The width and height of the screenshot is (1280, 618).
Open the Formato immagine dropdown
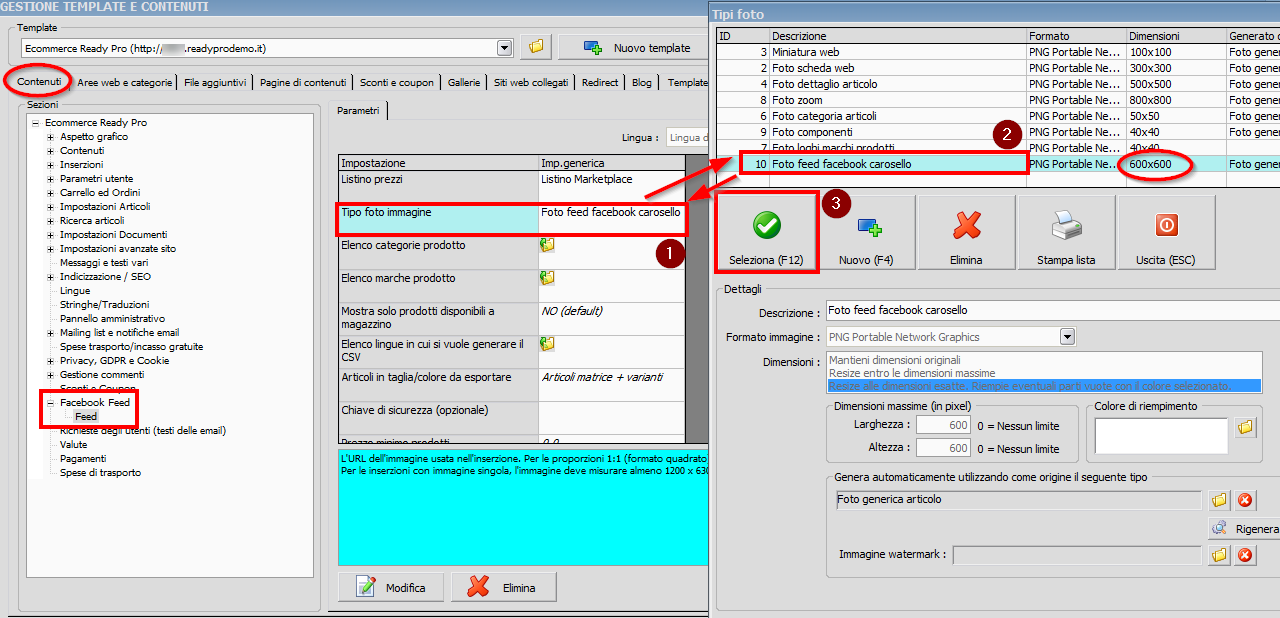tap(1067, 337)
